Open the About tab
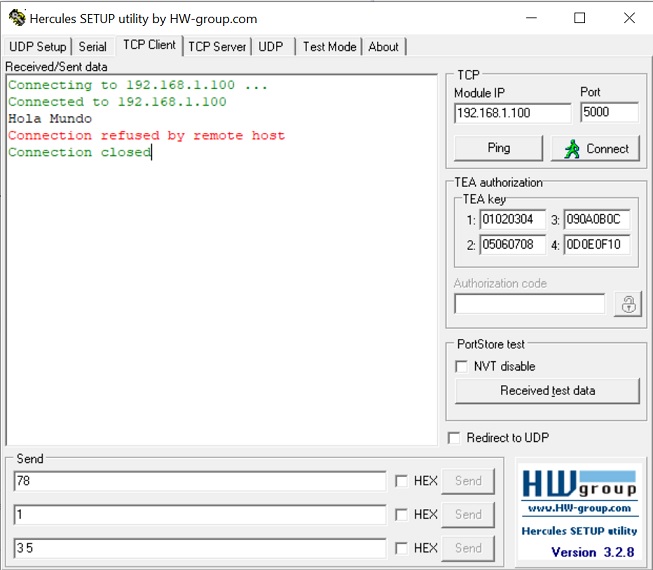This screenshot has height=570, width=653. [x=383, y=47]
